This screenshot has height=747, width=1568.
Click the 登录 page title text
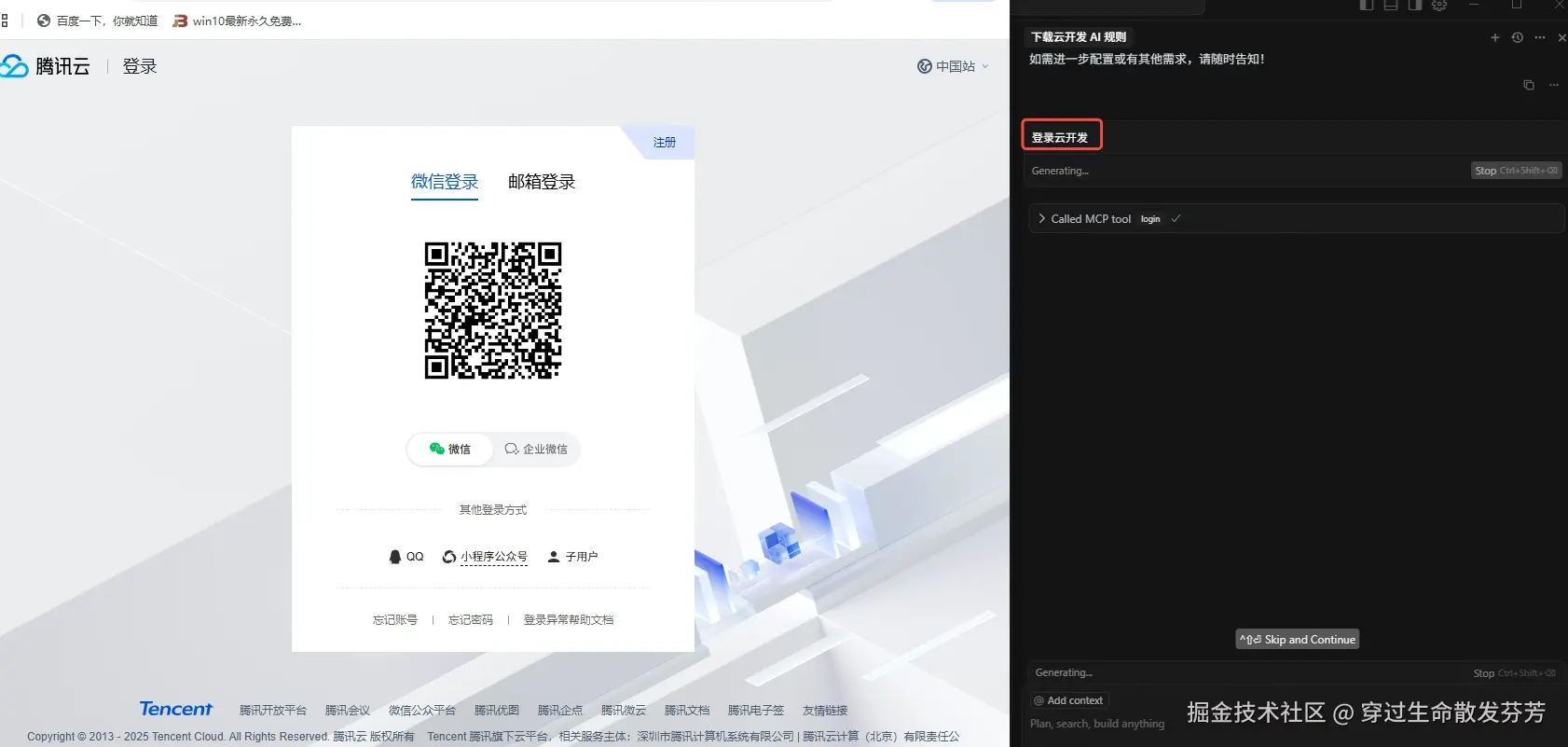(x=140, y=66)
